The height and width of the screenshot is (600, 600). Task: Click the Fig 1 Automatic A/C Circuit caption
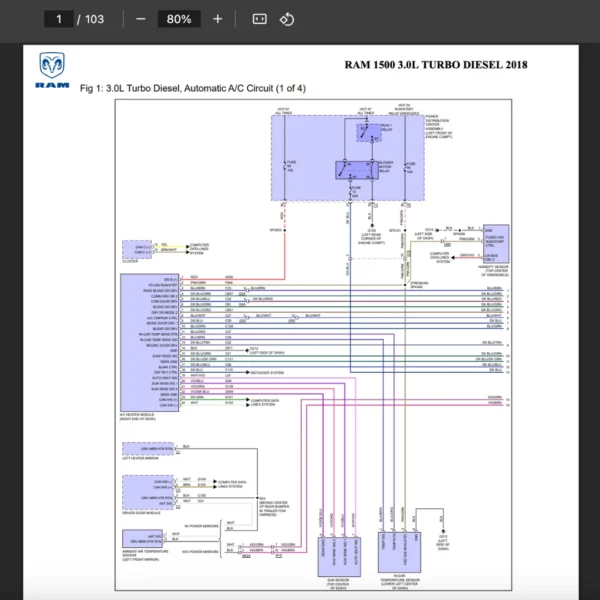192,88
